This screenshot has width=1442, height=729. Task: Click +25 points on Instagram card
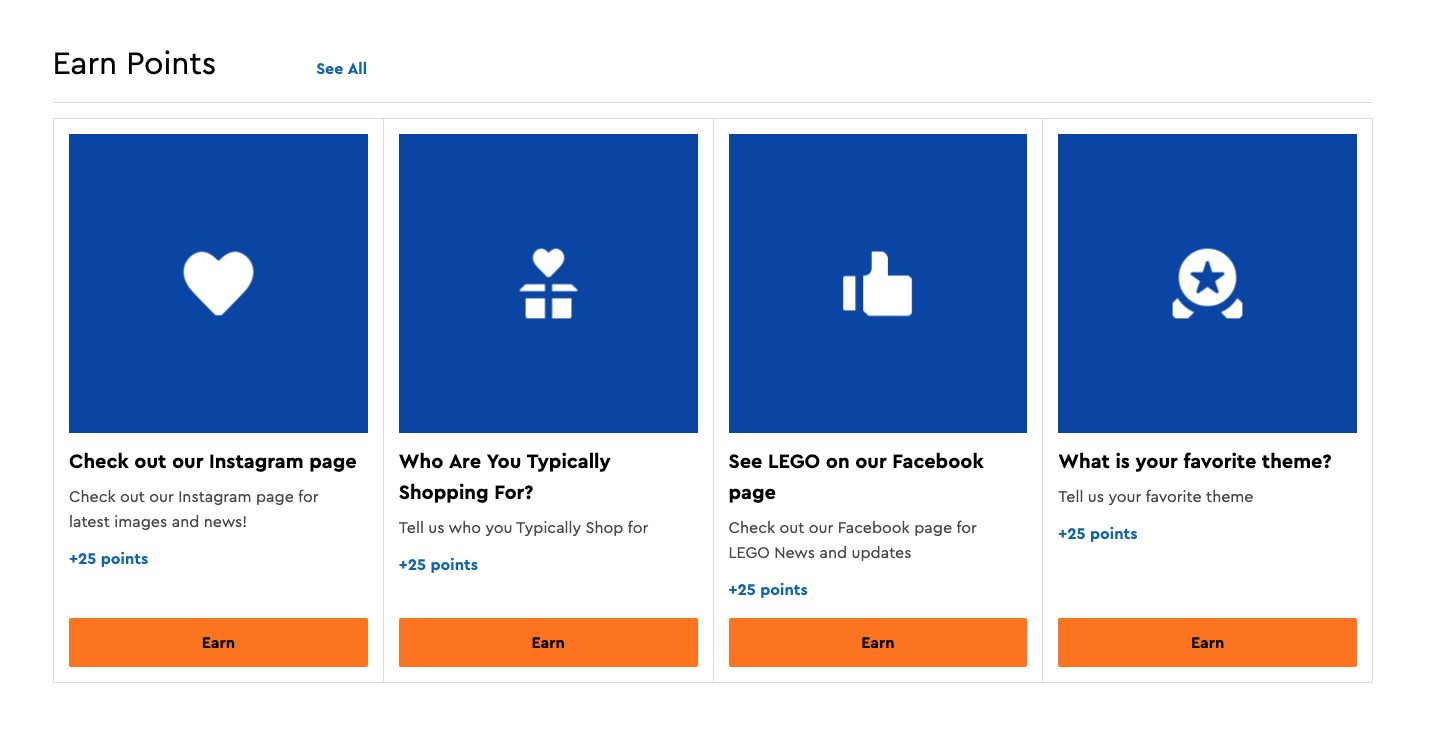click(x=108, y=559)
